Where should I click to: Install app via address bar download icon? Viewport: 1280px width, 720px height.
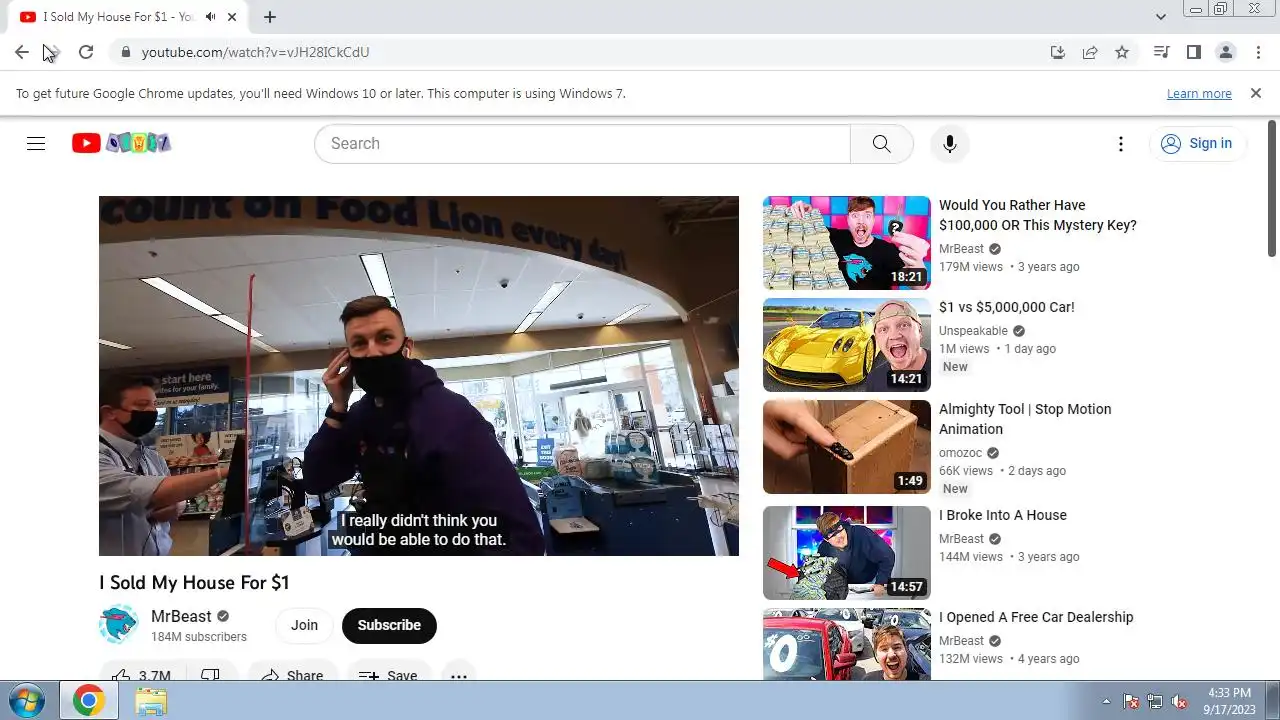pos(1058,52)
